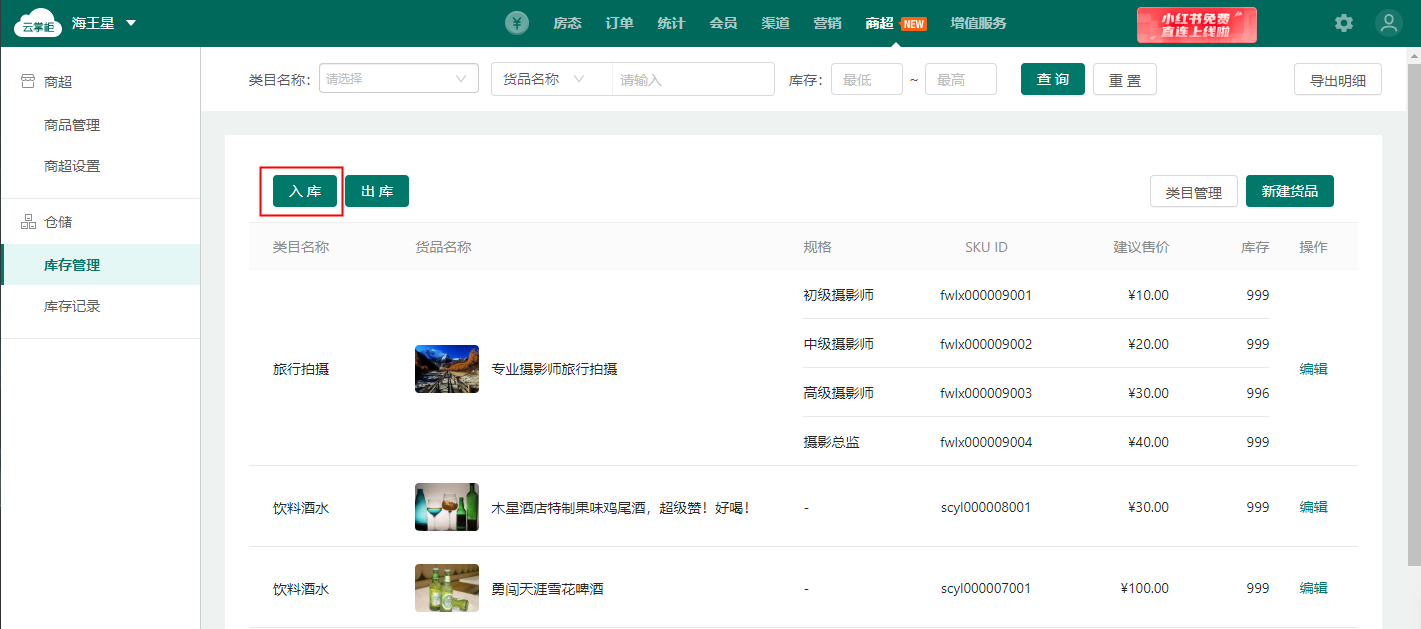1421x629 pixels.
Task: Click the 最低 stock minimum input field
Action: click(x=866, y=79)
